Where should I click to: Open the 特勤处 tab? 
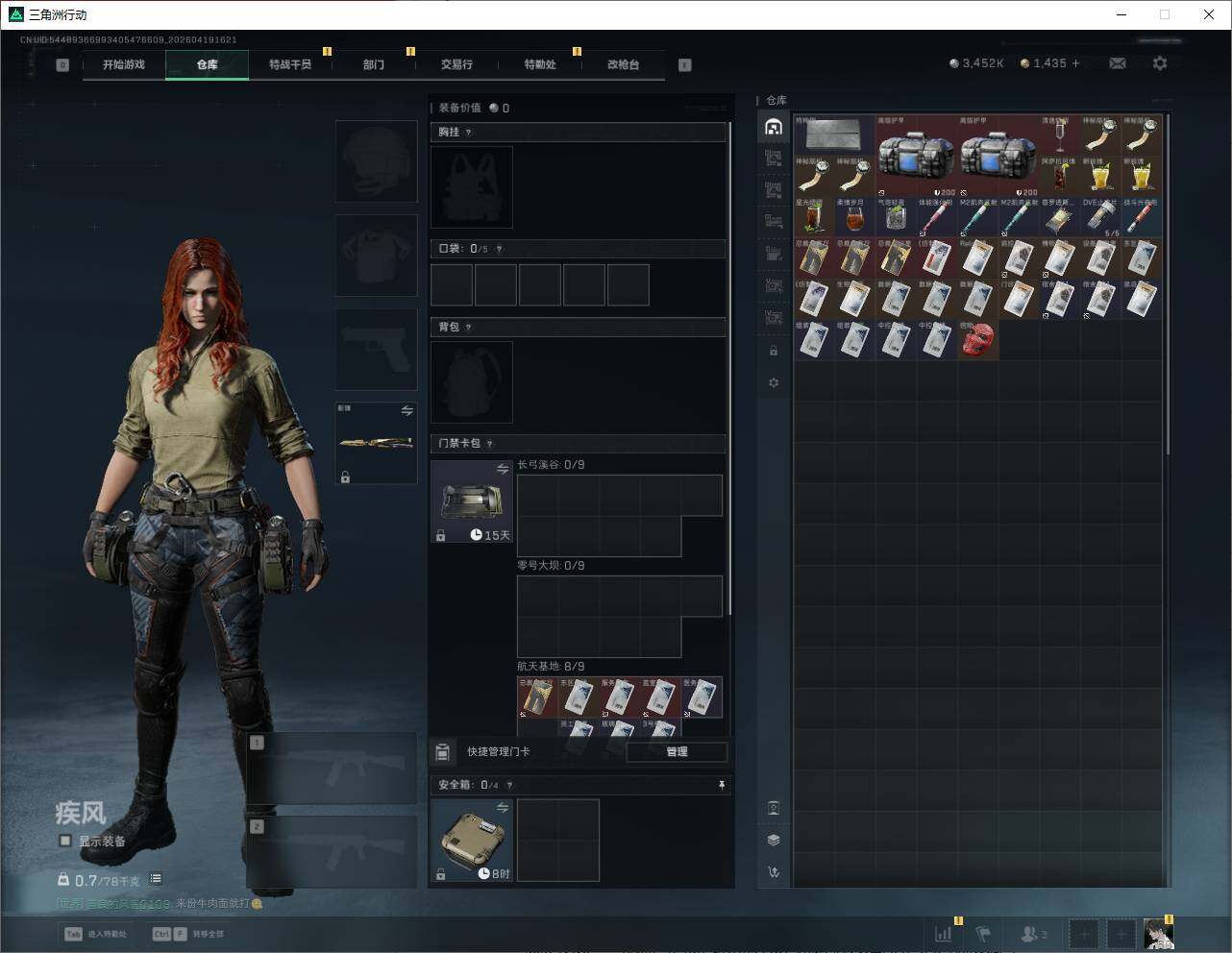pyautogui.click(x=540, y=64)
